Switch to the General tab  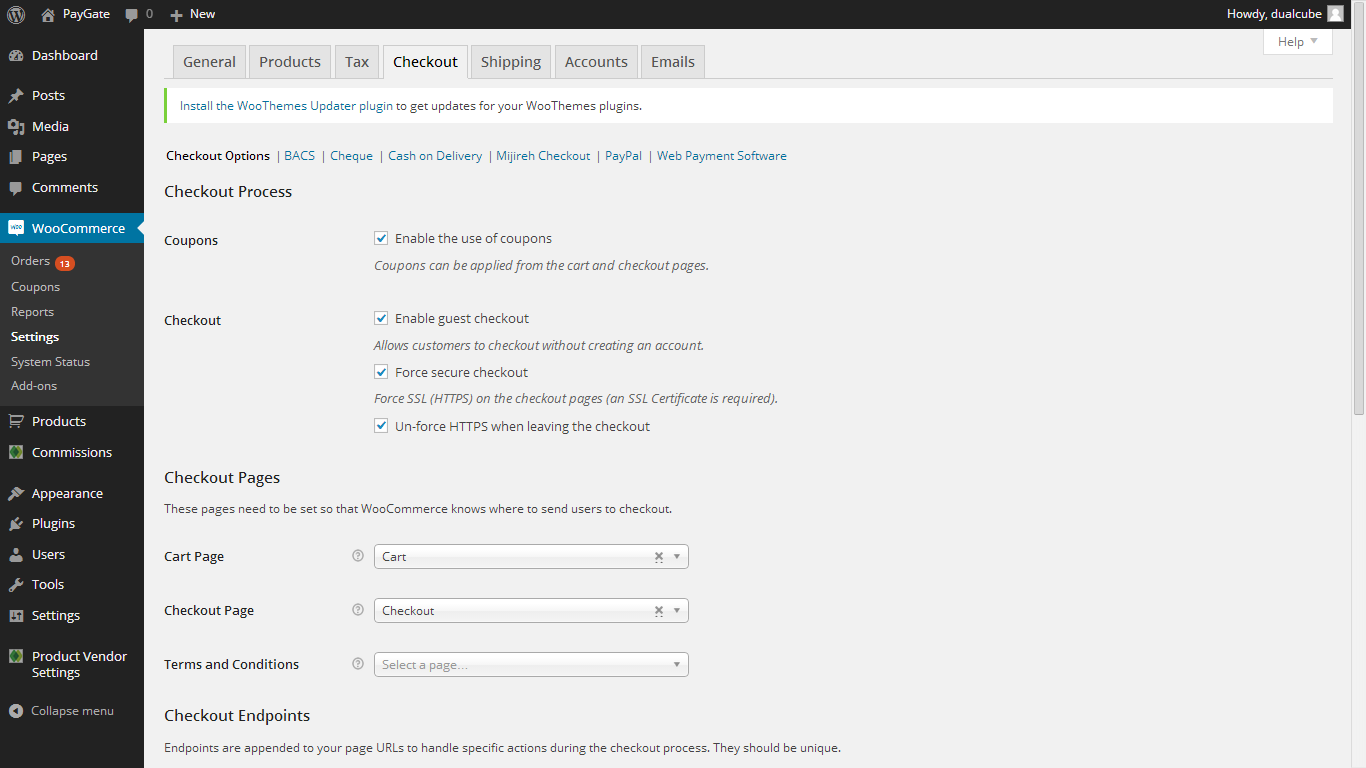click(209, 62)
